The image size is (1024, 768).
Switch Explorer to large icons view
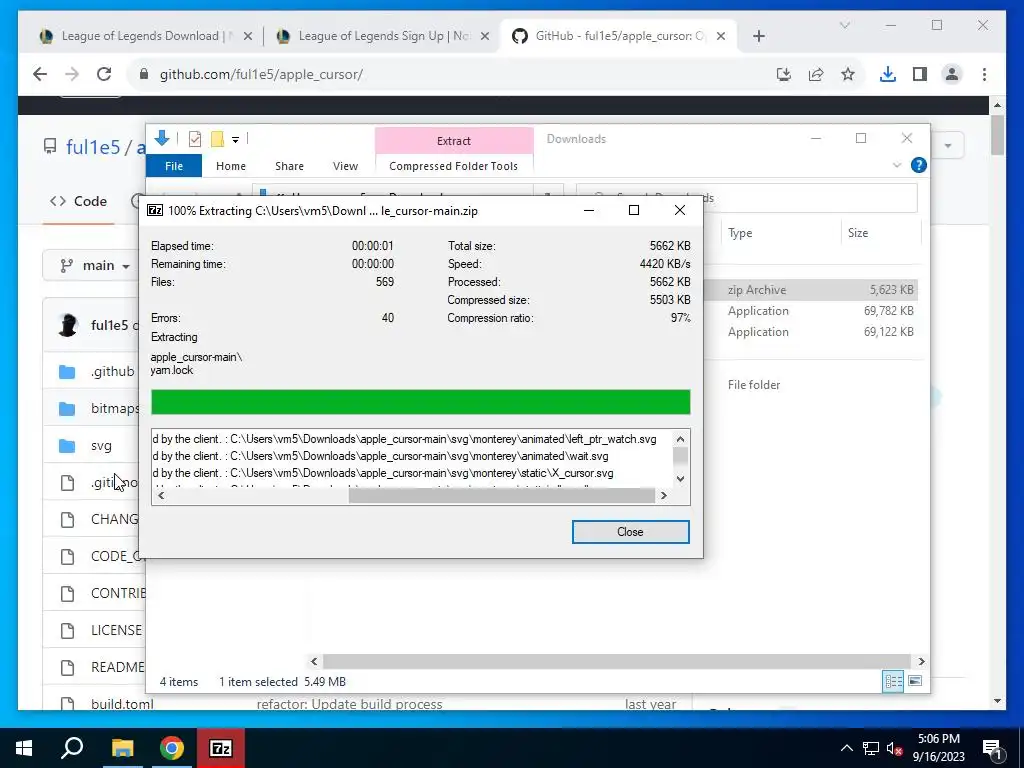click(x=915, y=681)
